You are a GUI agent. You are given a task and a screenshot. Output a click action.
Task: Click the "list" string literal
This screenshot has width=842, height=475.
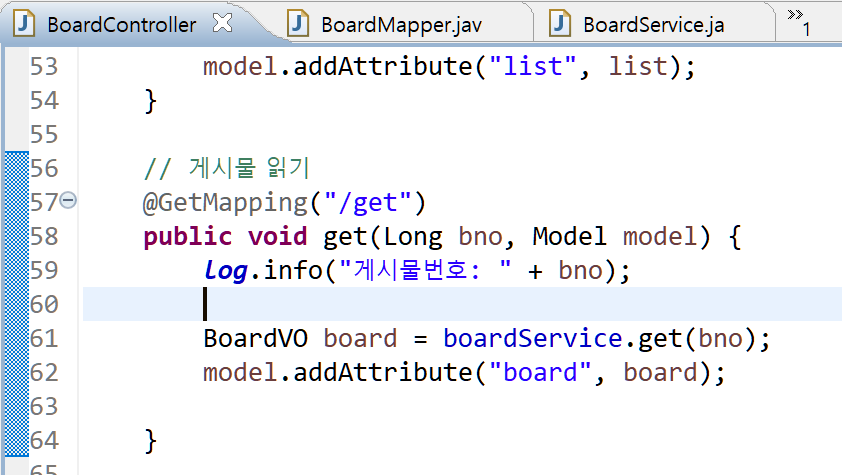tap(532, 67)
